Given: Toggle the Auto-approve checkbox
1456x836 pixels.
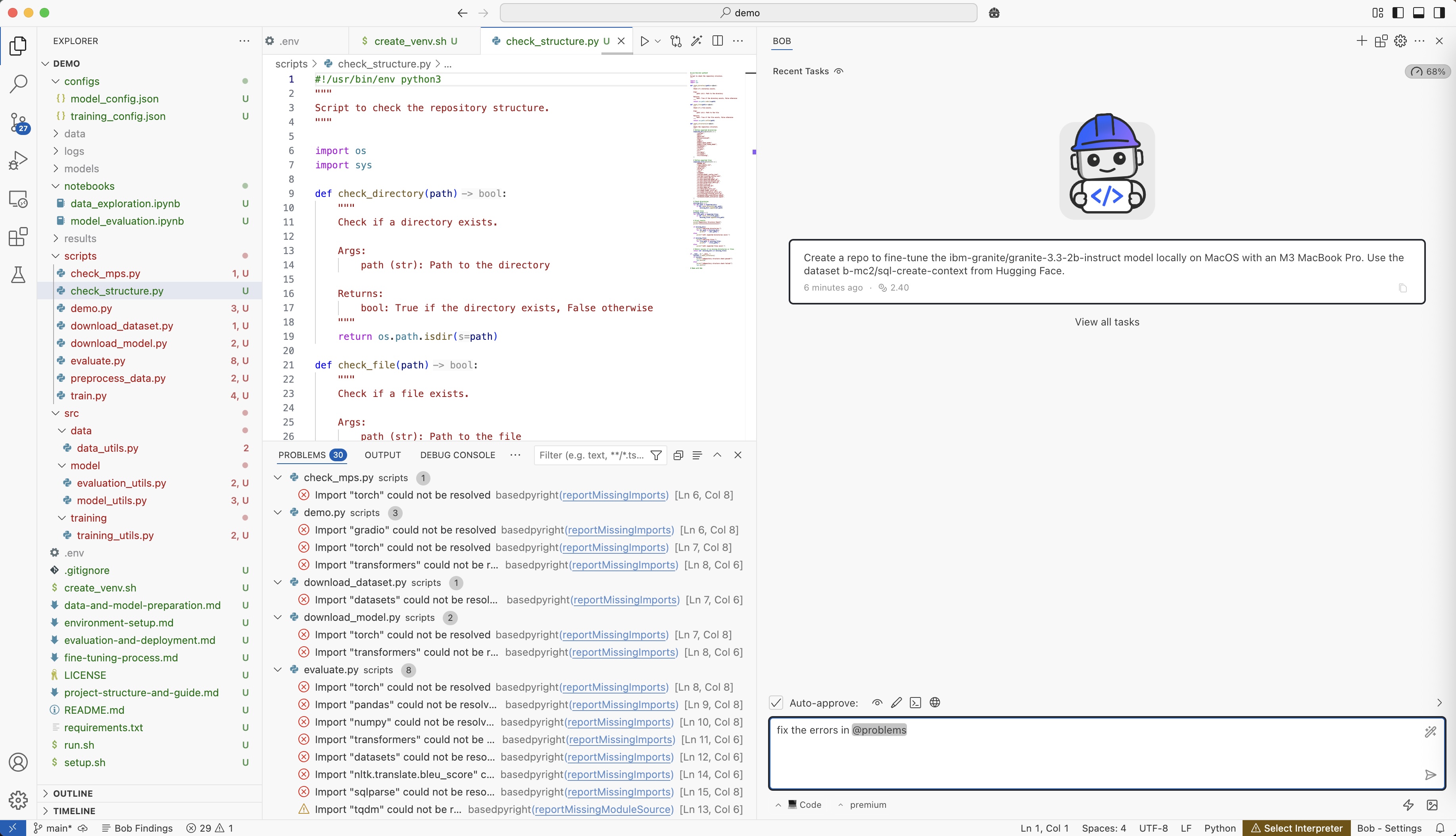Looking at the screenshot, I should [776, 702].
